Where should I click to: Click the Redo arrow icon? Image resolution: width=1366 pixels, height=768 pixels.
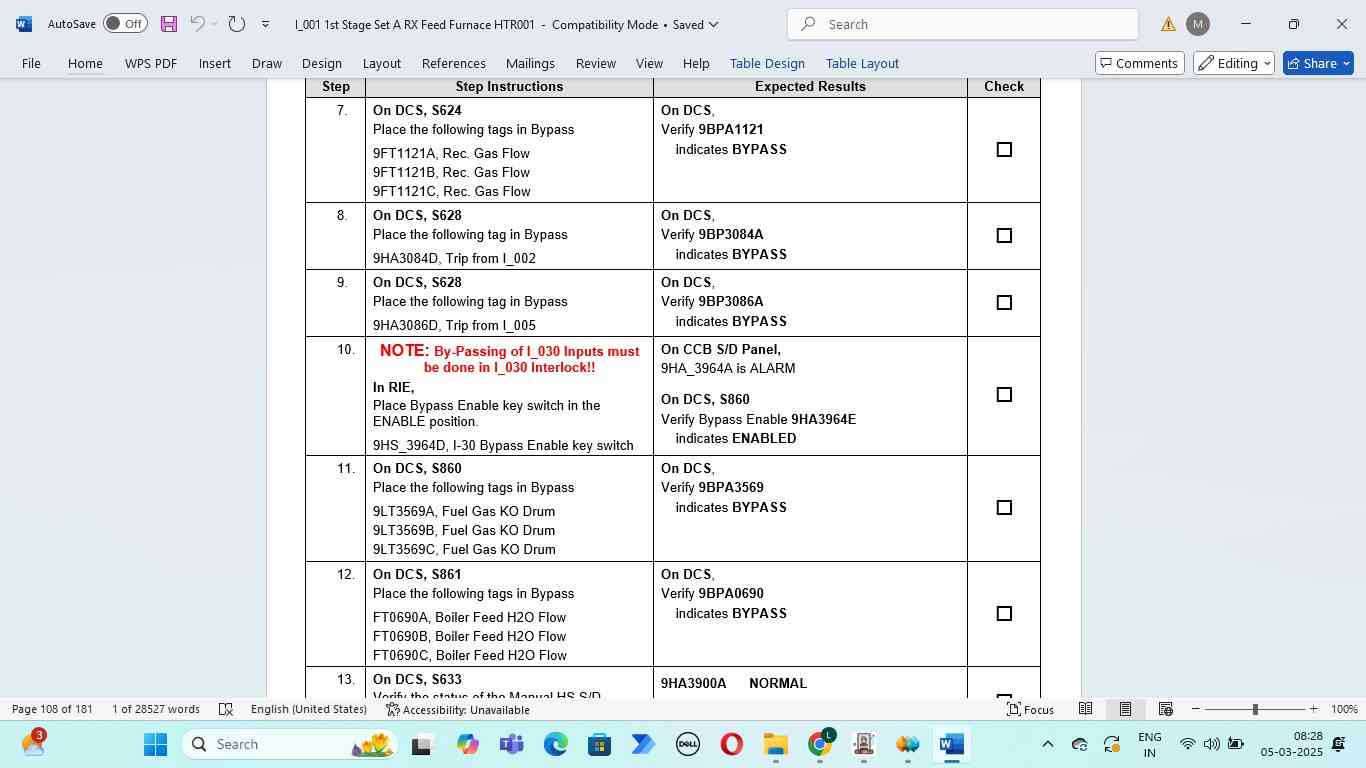point(237,24)
